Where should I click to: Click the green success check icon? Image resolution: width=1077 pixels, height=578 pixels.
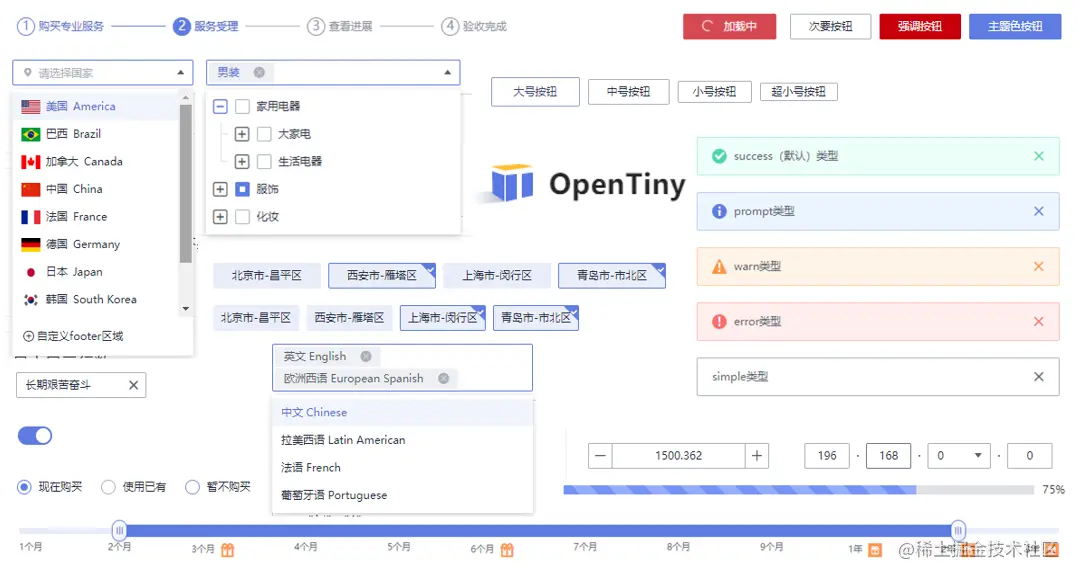click(720, 156)
